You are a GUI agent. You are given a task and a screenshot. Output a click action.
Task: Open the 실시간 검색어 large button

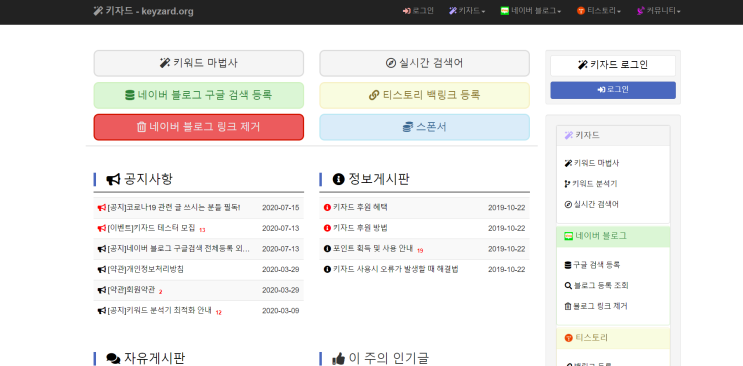click(x=425, y=63)
